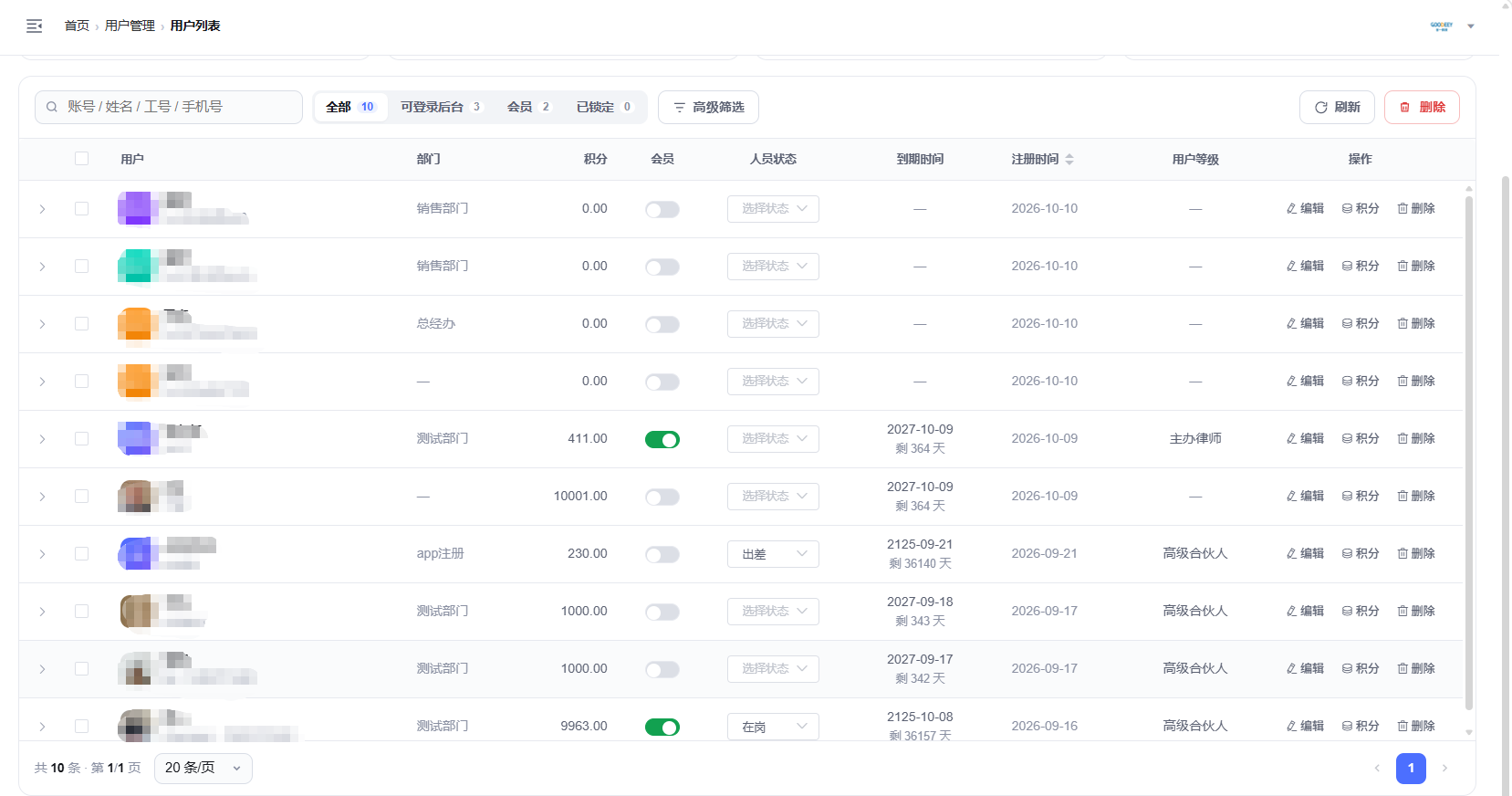Click the table vertical scrollbar
Screen dimensions: 1512x796
pyautogui.click(x=1469, y=452)
